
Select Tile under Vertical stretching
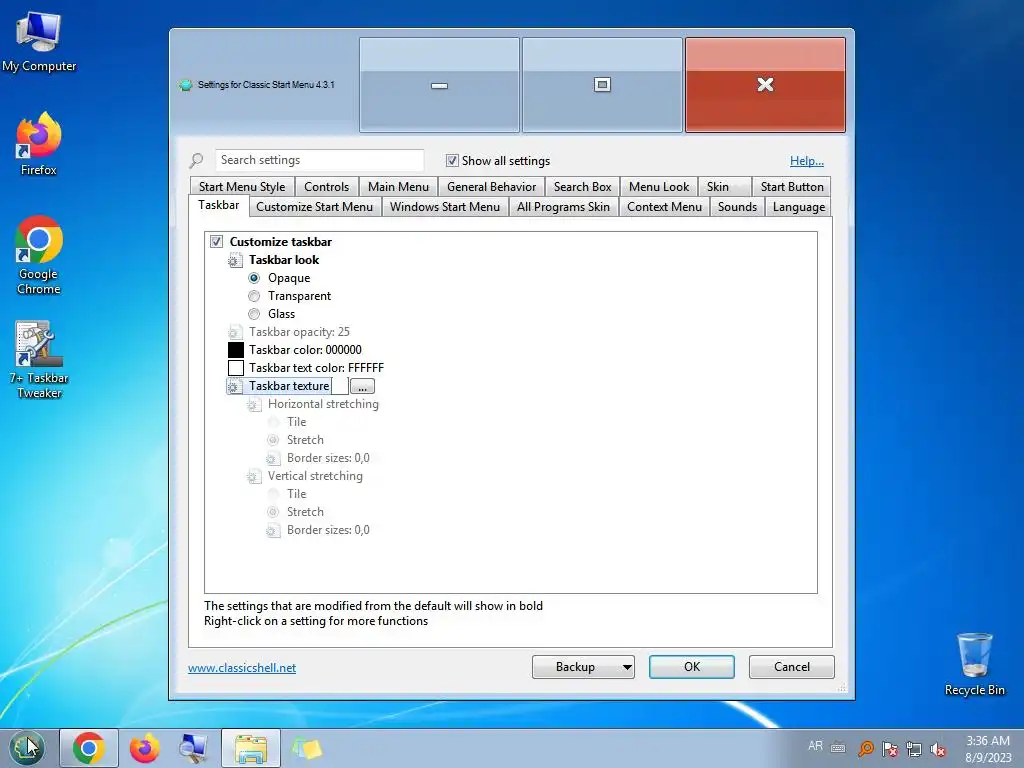[274, 494]
